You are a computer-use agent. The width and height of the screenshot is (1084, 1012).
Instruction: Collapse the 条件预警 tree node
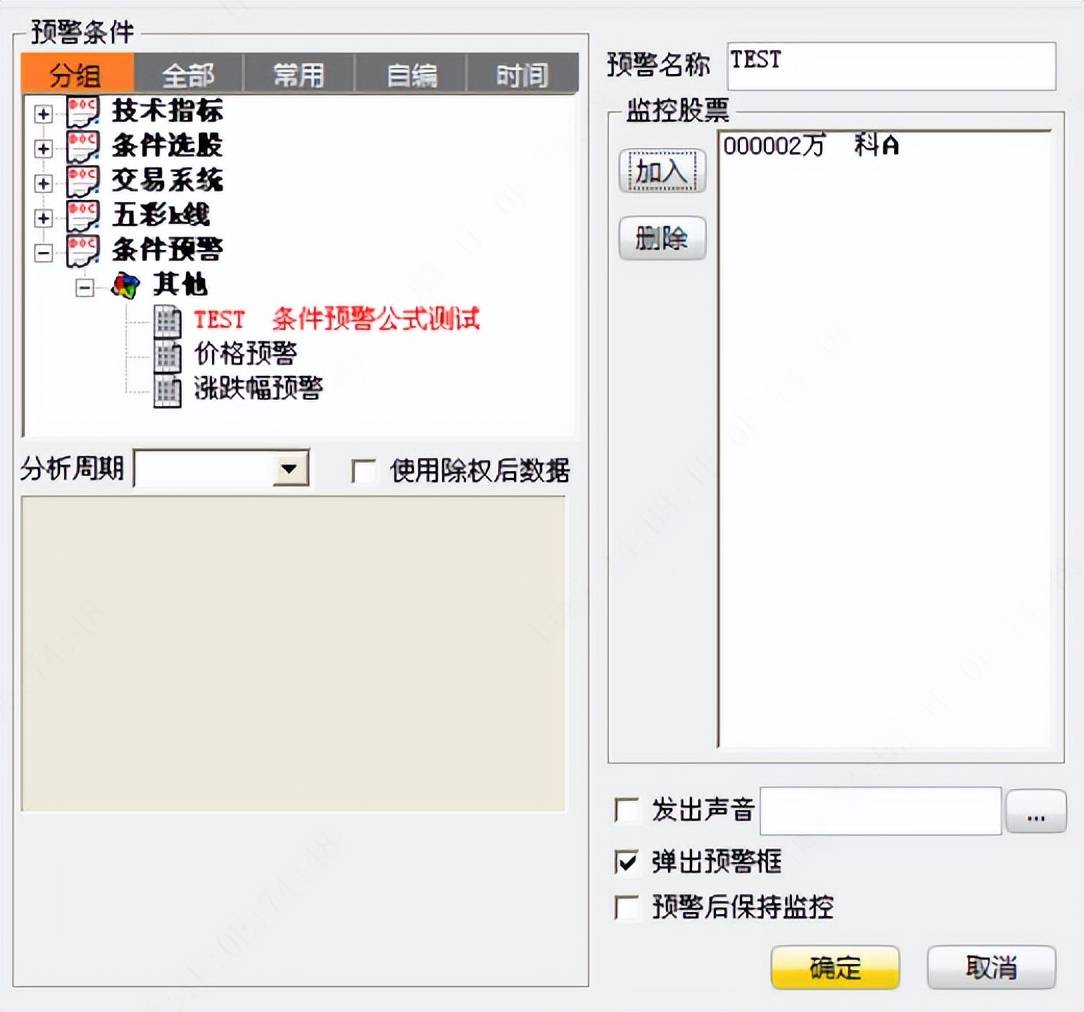coord(44,253)
